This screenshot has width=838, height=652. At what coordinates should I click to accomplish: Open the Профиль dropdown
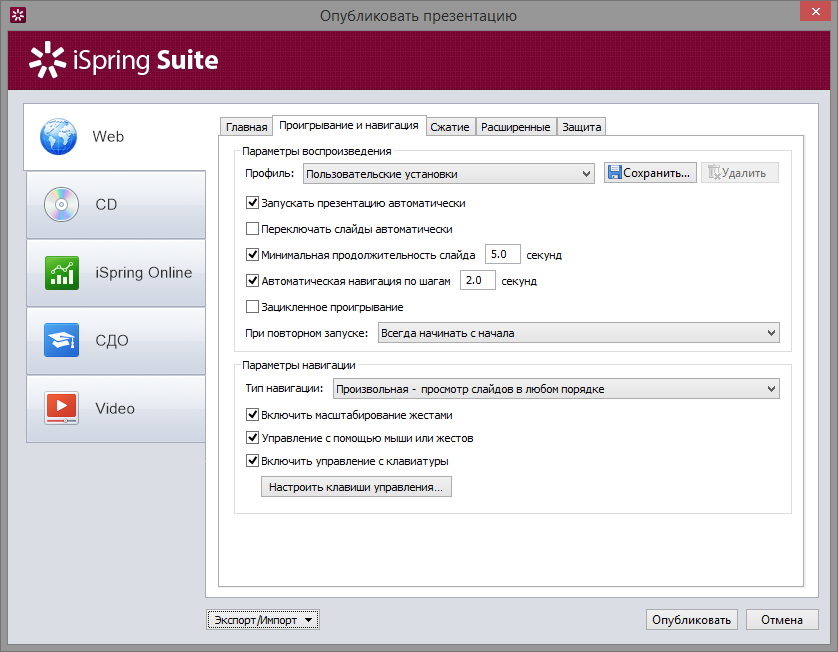pos(448,174)
